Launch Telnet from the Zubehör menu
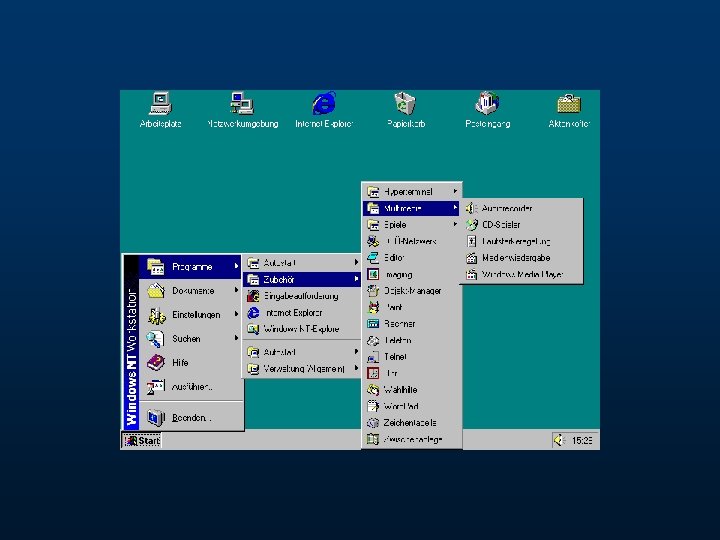 coord(411,357)
